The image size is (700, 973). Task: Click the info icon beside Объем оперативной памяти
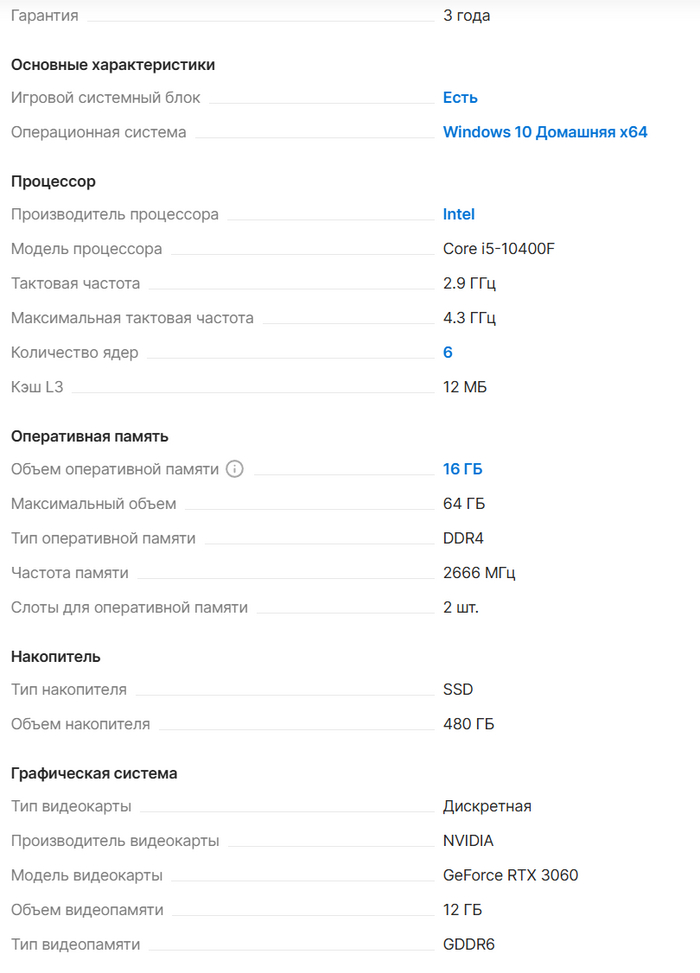point(235,469)
